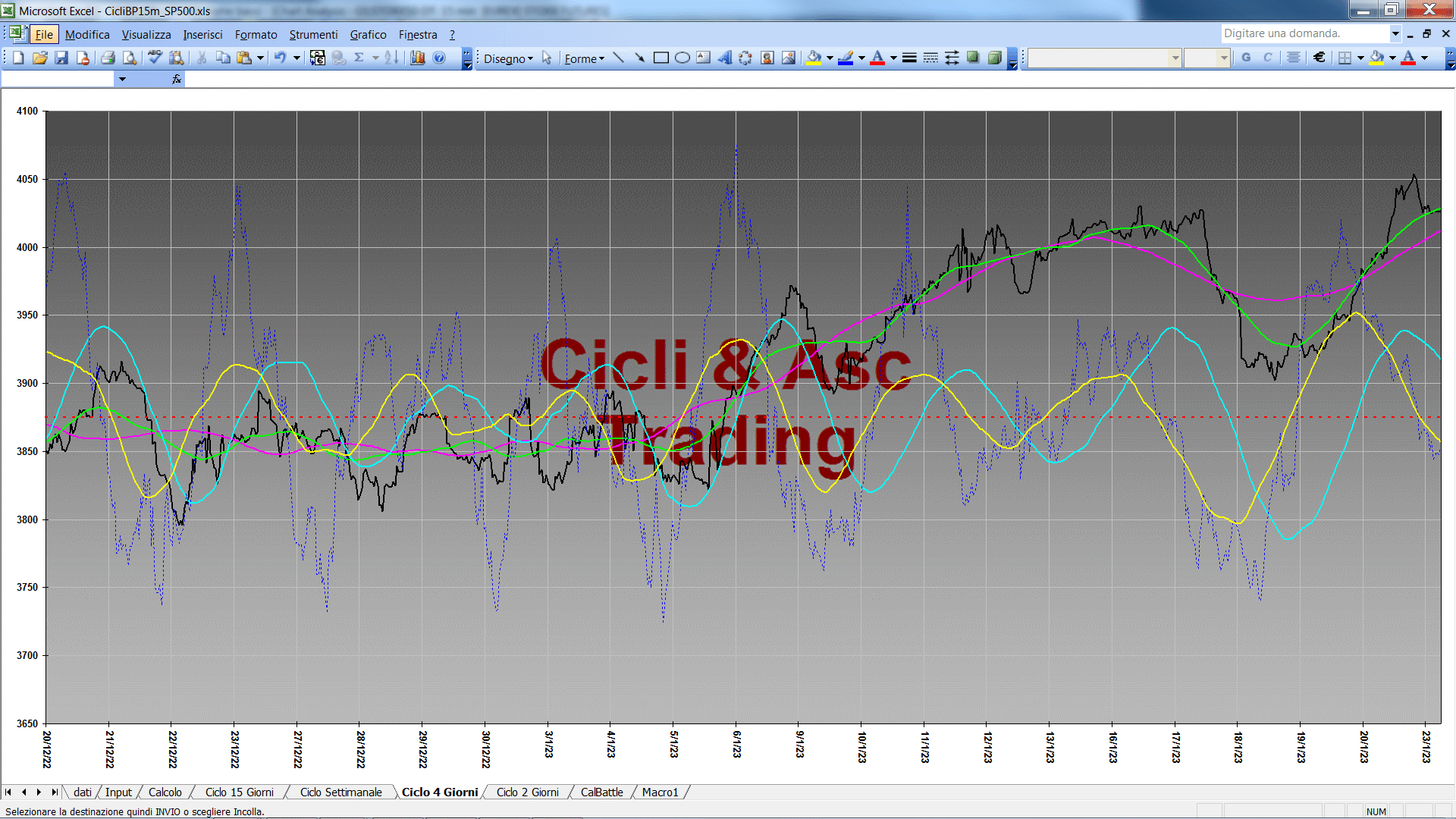Open the Modifica menu
The height and width of the screenshot is (819, 1456).
click(87, 34)
